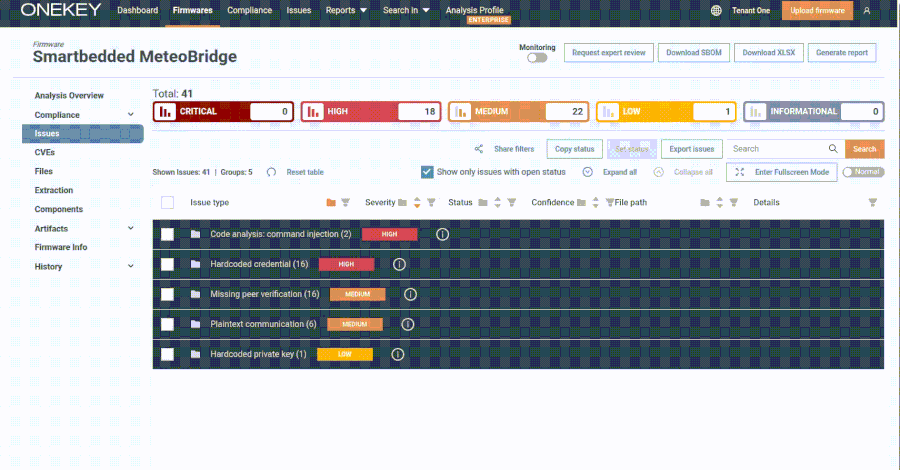
Task: Click the Share filters icon
Action: 479,149
